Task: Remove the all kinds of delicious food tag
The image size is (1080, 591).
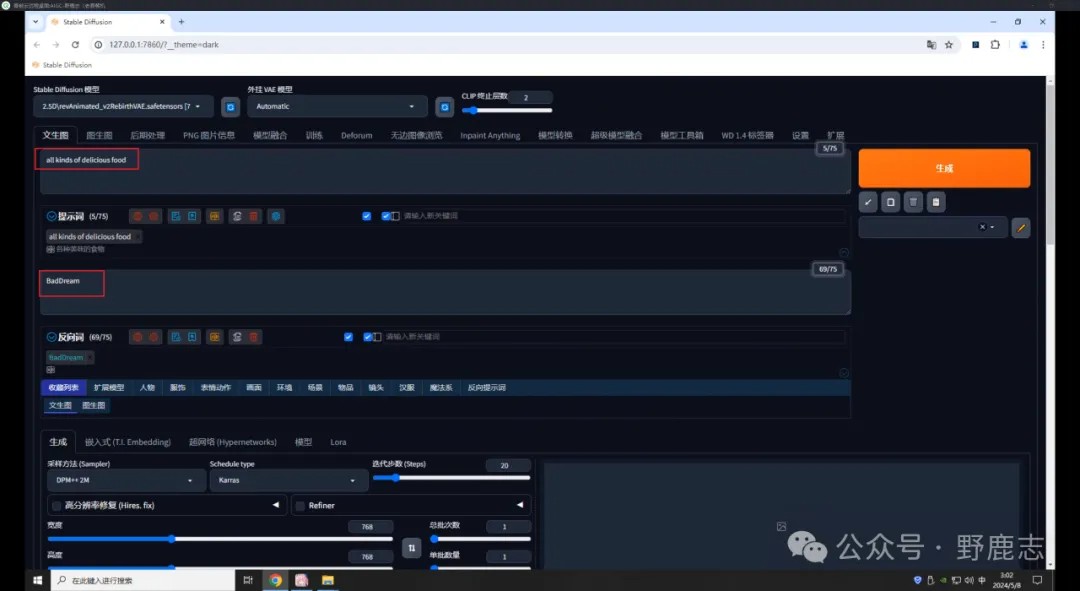Action: tap(138, 236)
